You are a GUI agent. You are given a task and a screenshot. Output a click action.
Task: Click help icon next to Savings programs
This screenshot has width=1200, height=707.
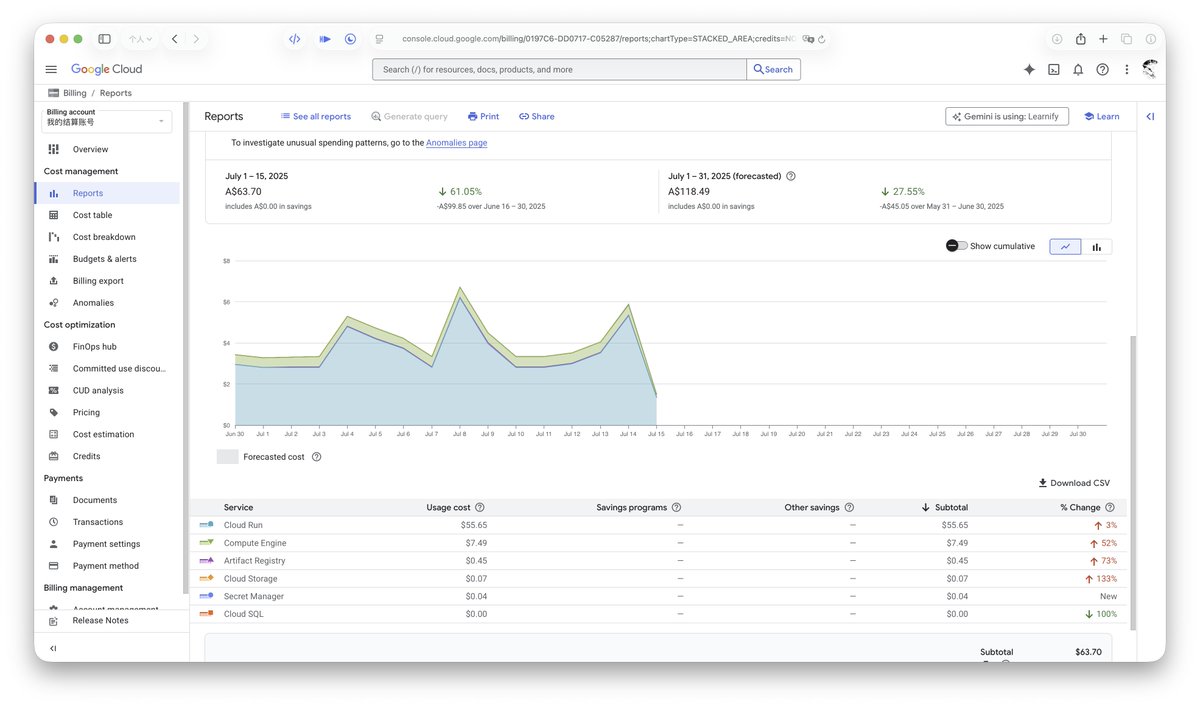click(x=676, y=508)
